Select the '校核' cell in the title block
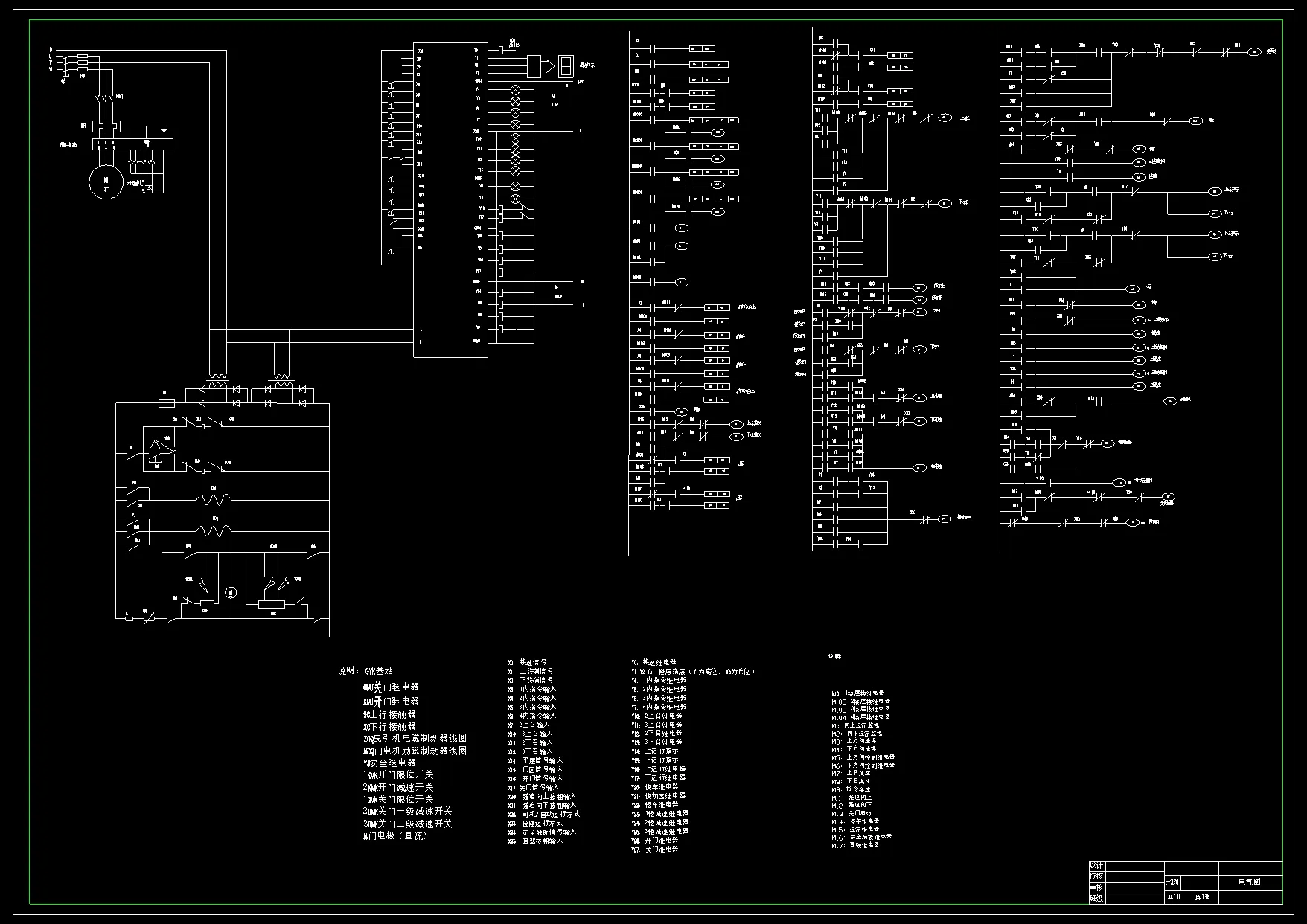 coord(1096,876)
